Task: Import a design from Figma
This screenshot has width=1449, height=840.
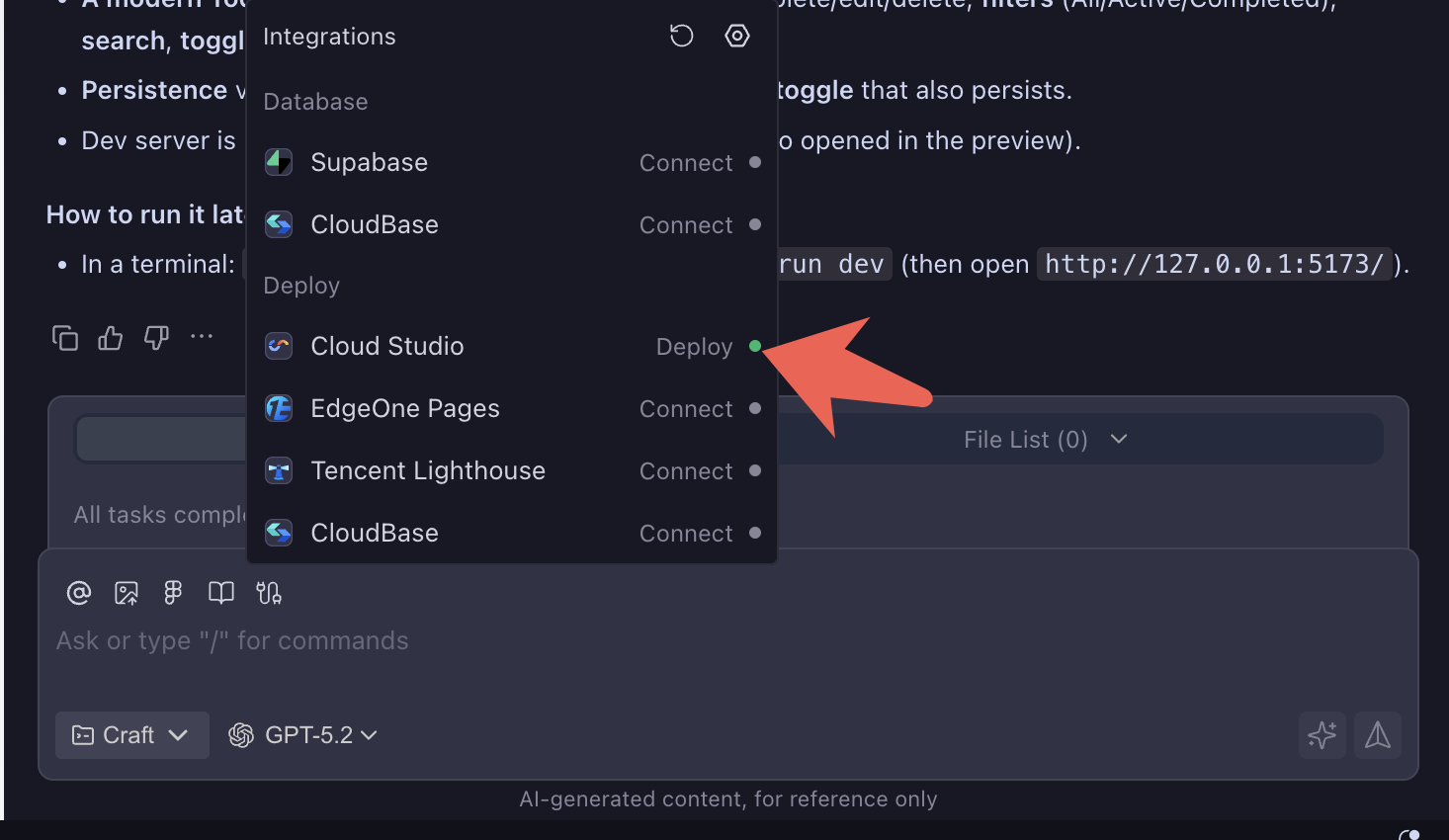Action: coord(173,593)
